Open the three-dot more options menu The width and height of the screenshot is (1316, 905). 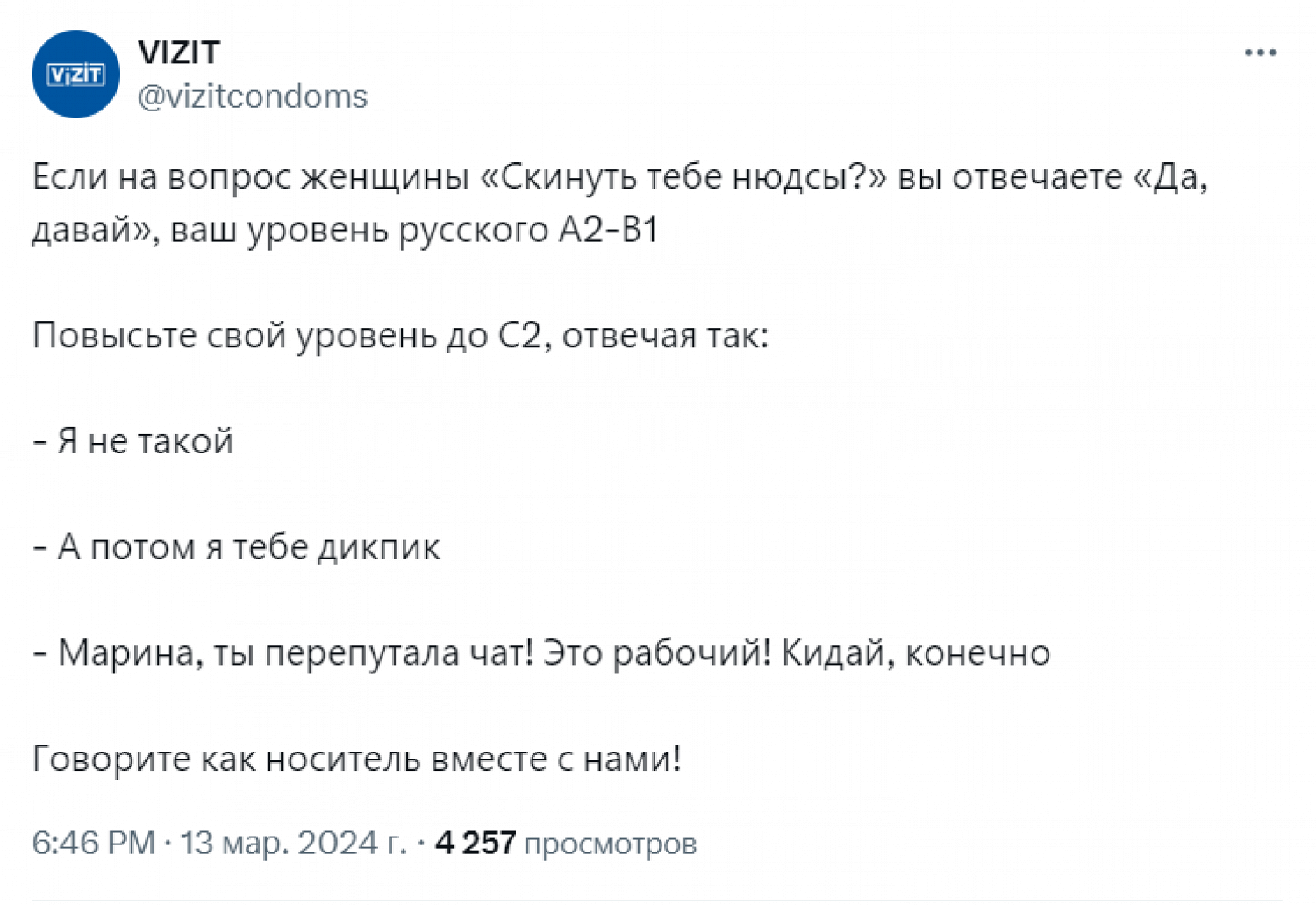point(1260,53)
